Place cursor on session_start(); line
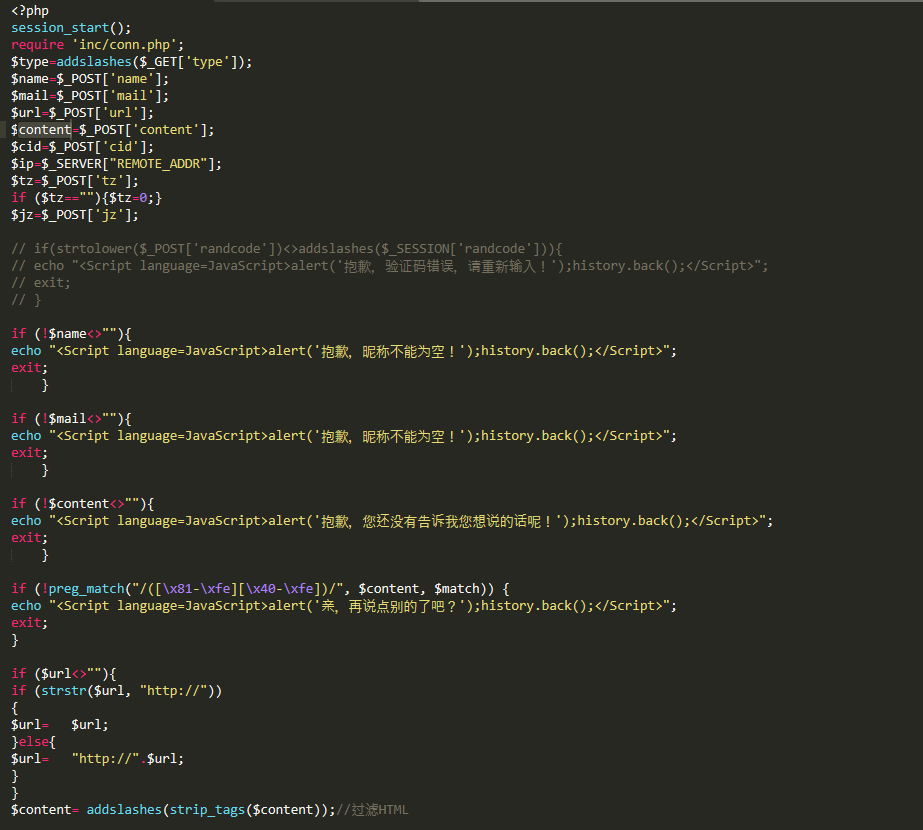Viewport: 923px width, 830px height. (x=71, y=28)
